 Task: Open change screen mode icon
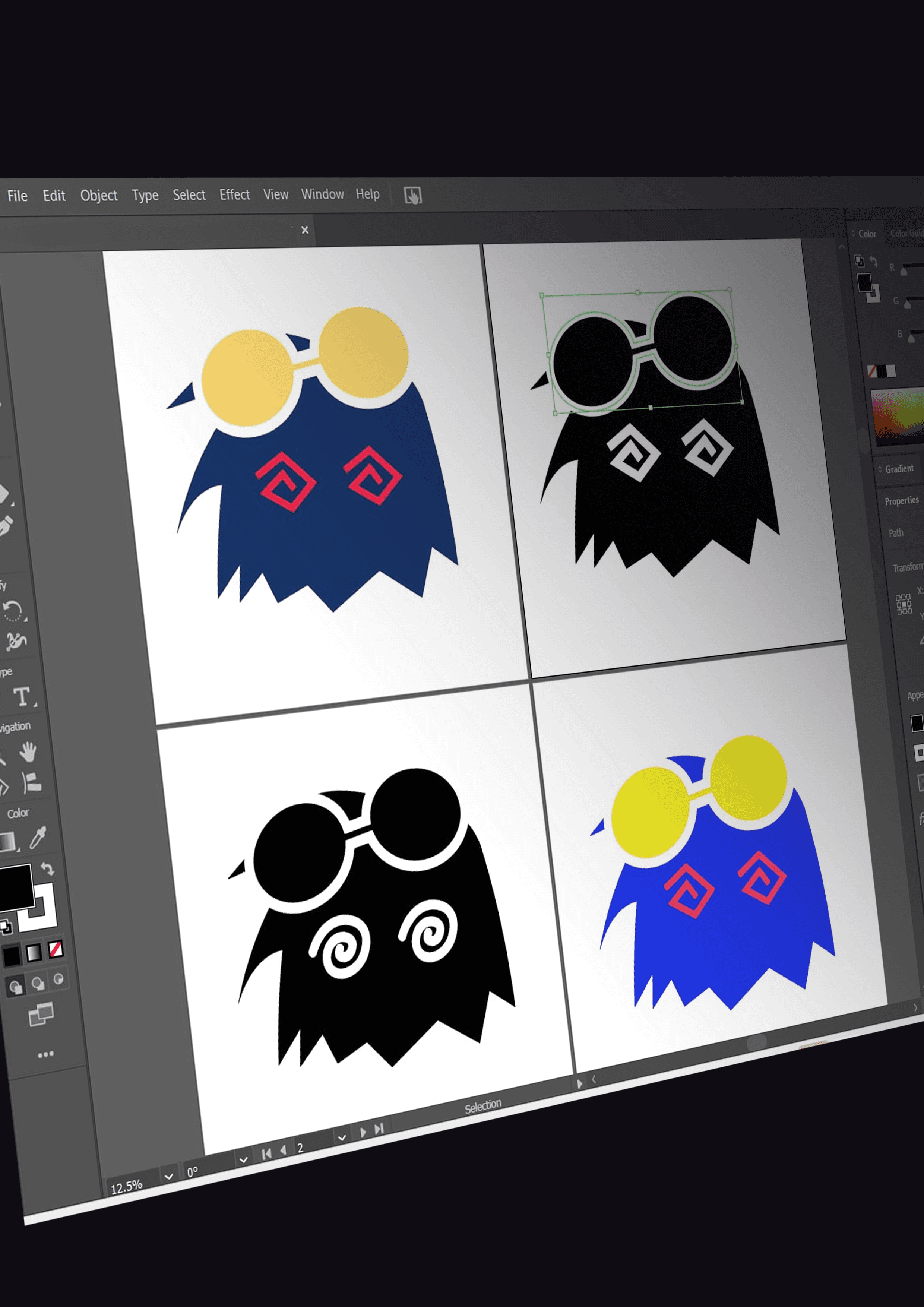click(41, 1014)
